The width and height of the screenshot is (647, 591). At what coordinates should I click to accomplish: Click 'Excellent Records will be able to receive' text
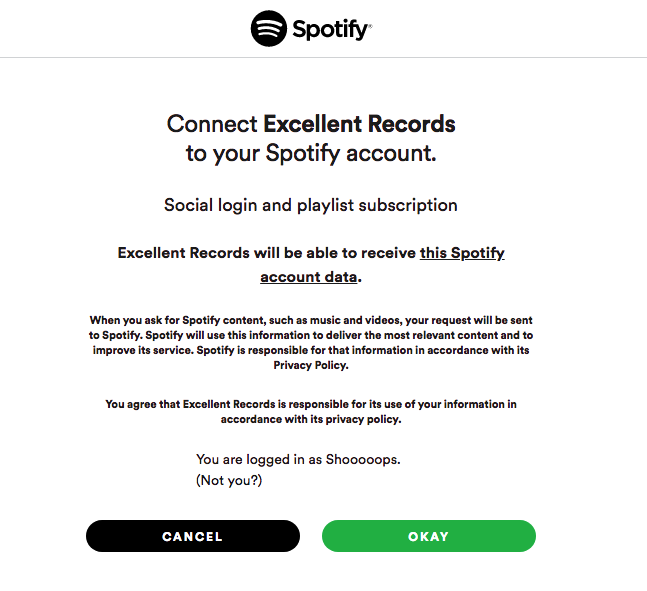point(267,253)
